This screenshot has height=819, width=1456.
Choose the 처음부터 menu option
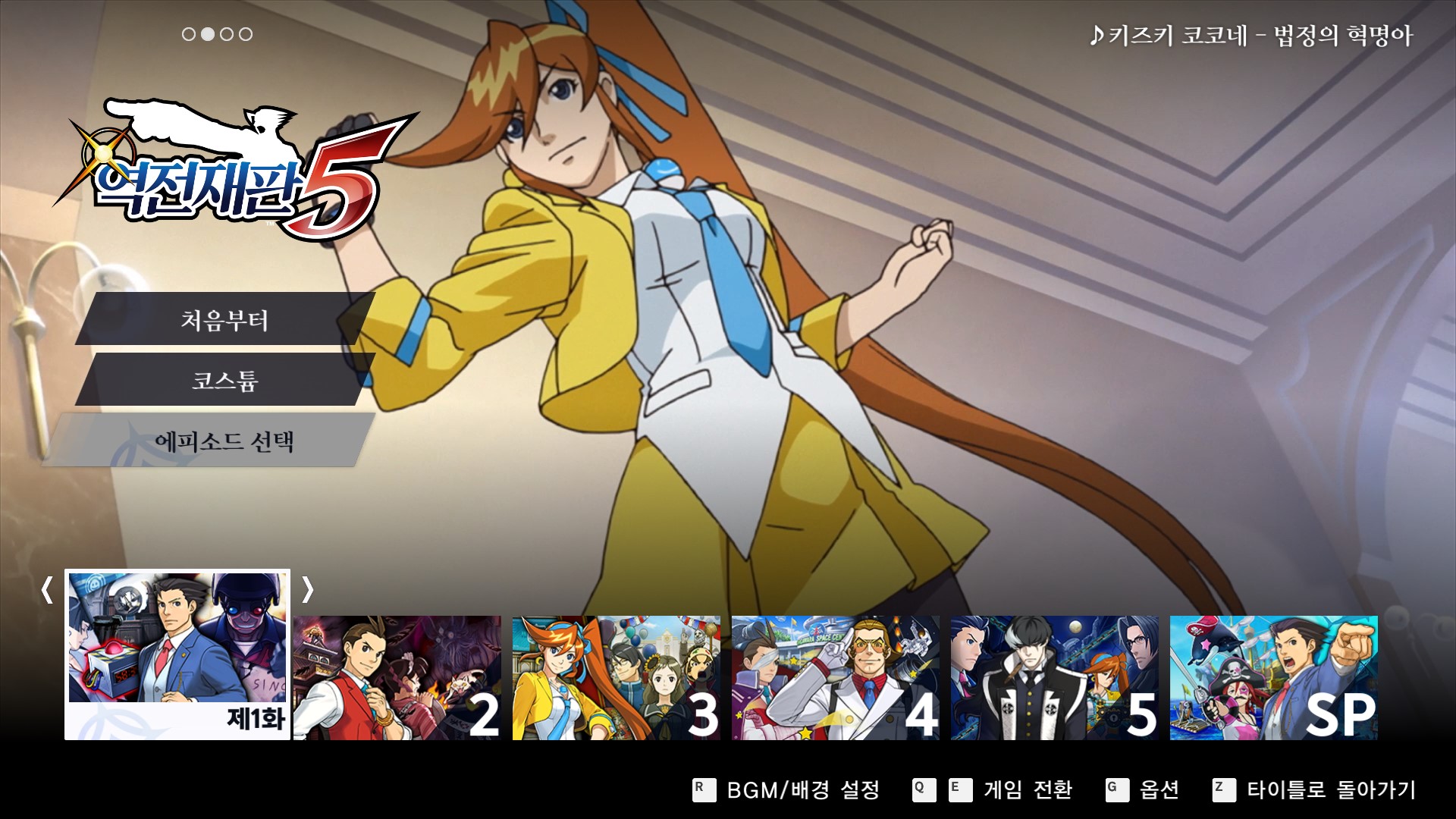224,320
